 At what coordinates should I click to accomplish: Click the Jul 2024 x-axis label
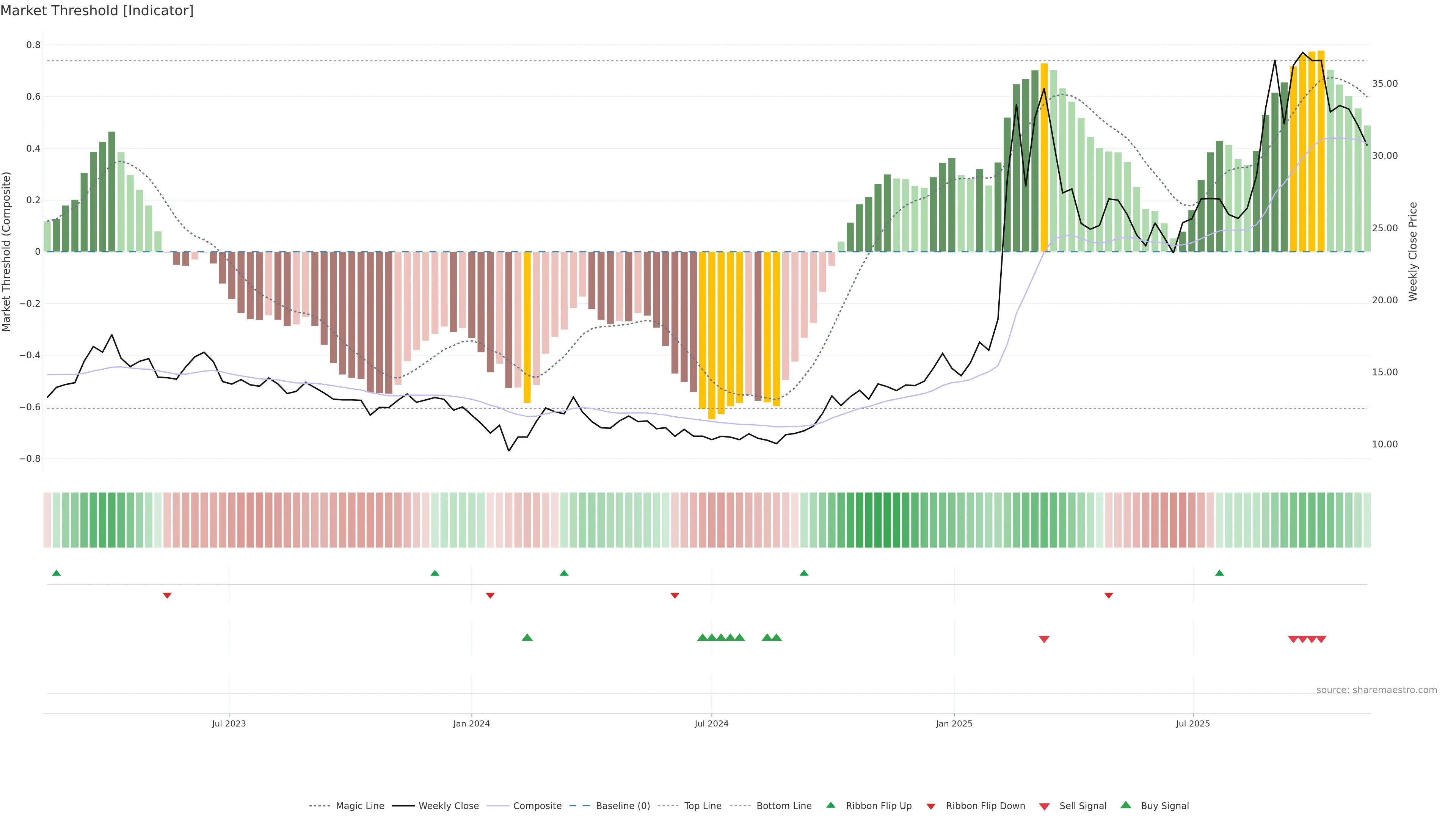pos(711,723)
